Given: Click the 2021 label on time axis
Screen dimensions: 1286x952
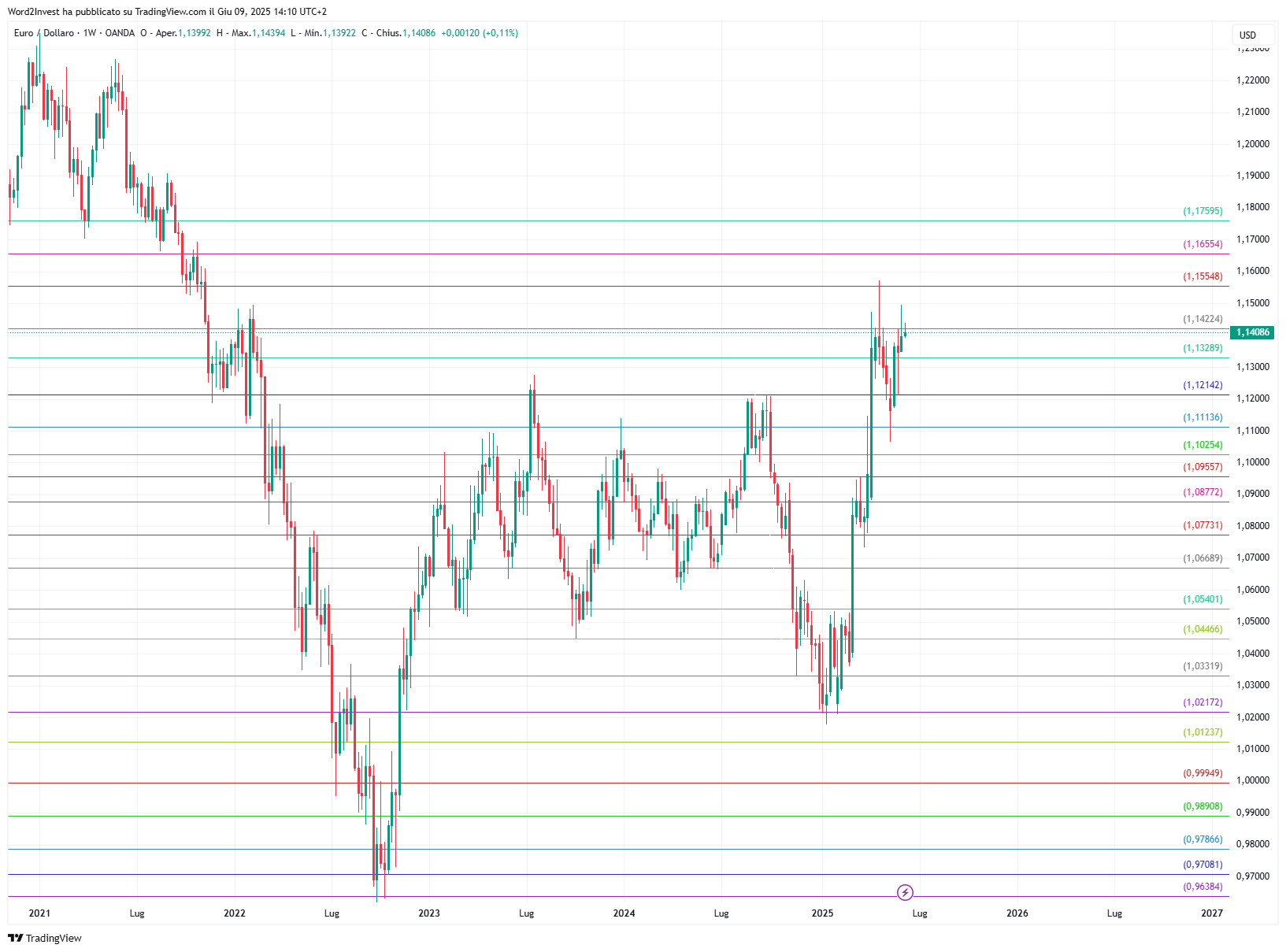Looking at the screenshot, I should (x=39, y=913).
